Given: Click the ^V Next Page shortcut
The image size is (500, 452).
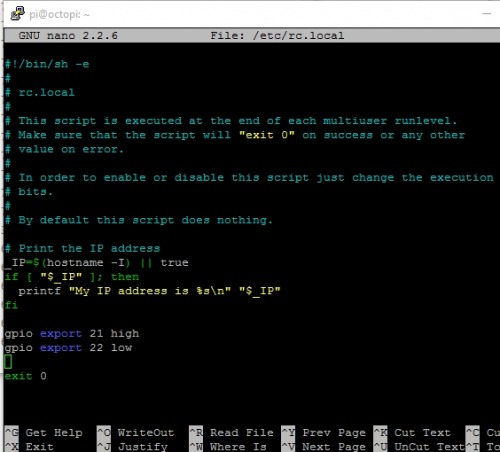Looking at the screenshot, I should (324, 447).
